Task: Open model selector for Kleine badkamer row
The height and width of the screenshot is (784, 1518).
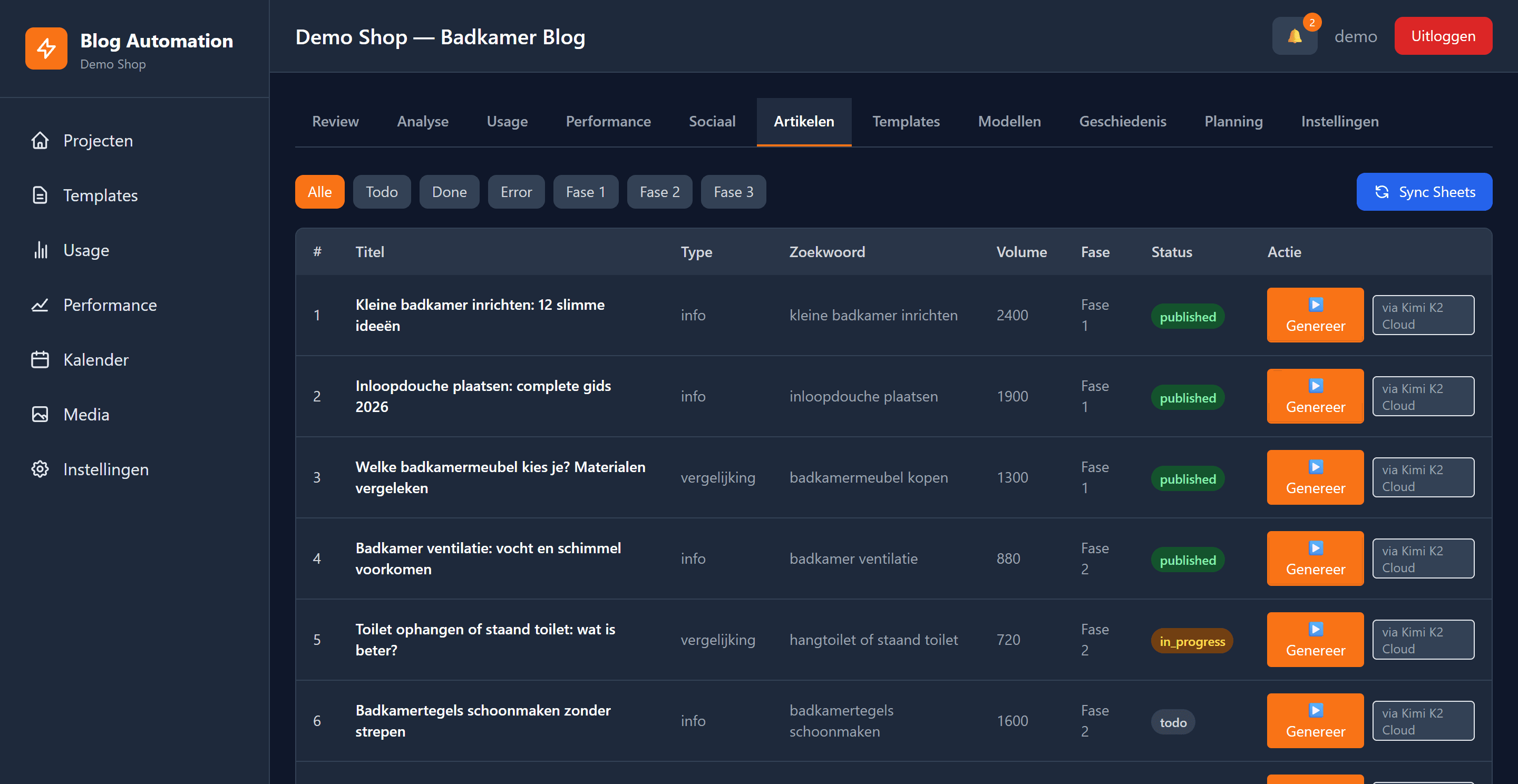Action: coord(1423,315)
